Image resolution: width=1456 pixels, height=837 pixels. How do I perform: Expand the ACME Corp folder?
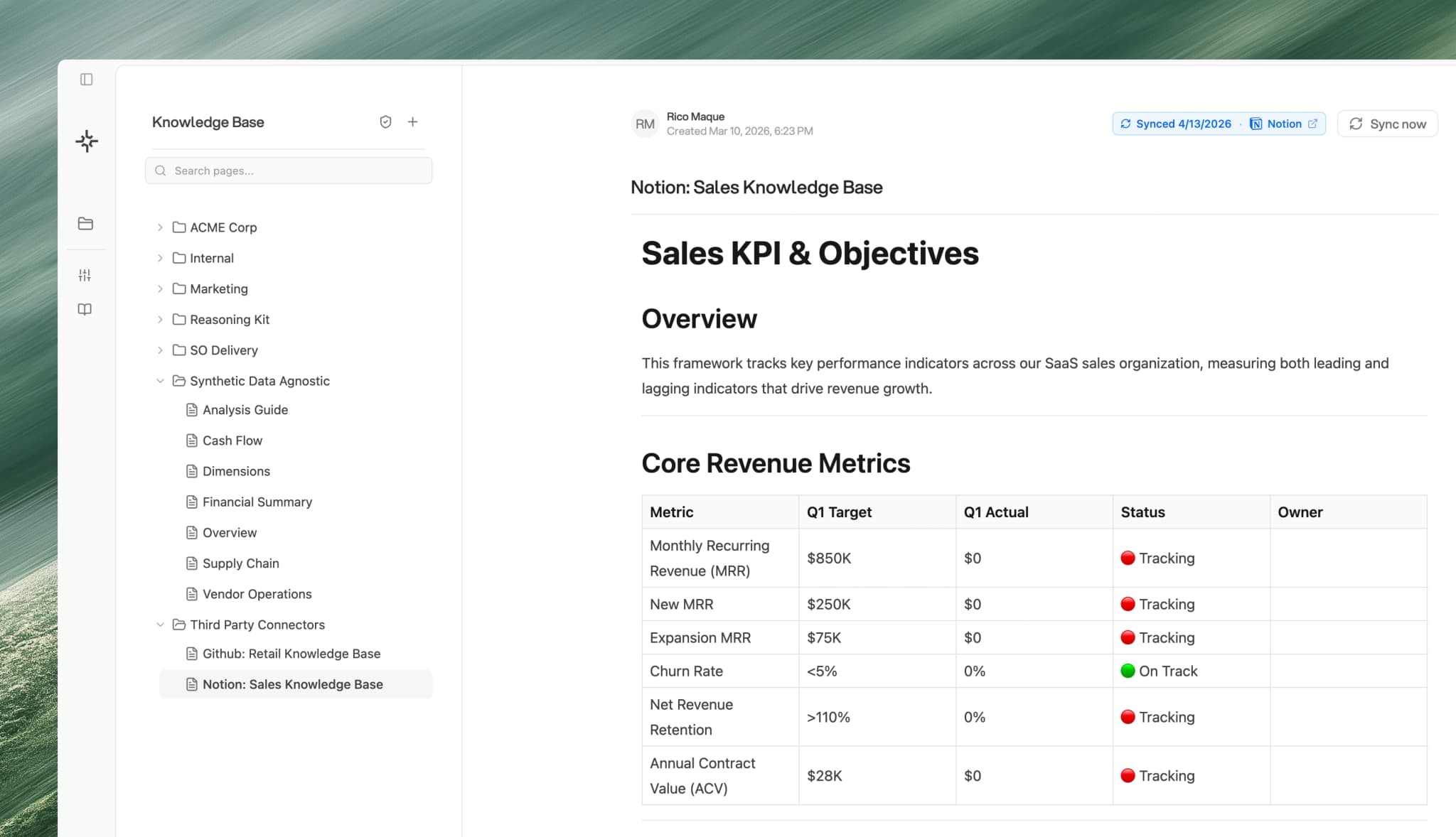[160, 227]
